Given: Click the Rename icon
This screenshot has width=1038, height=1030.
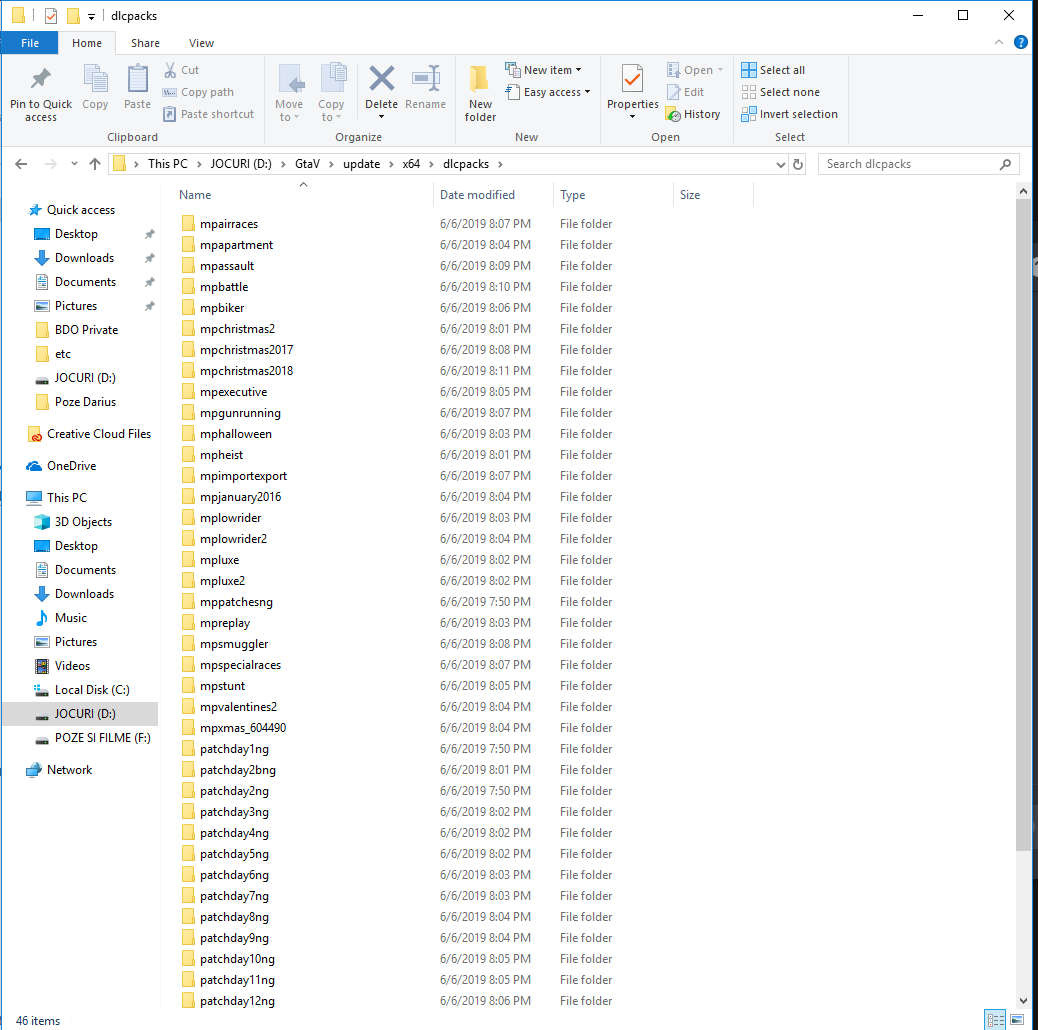Looking at the screenshot, I should [x=426, y=78].
